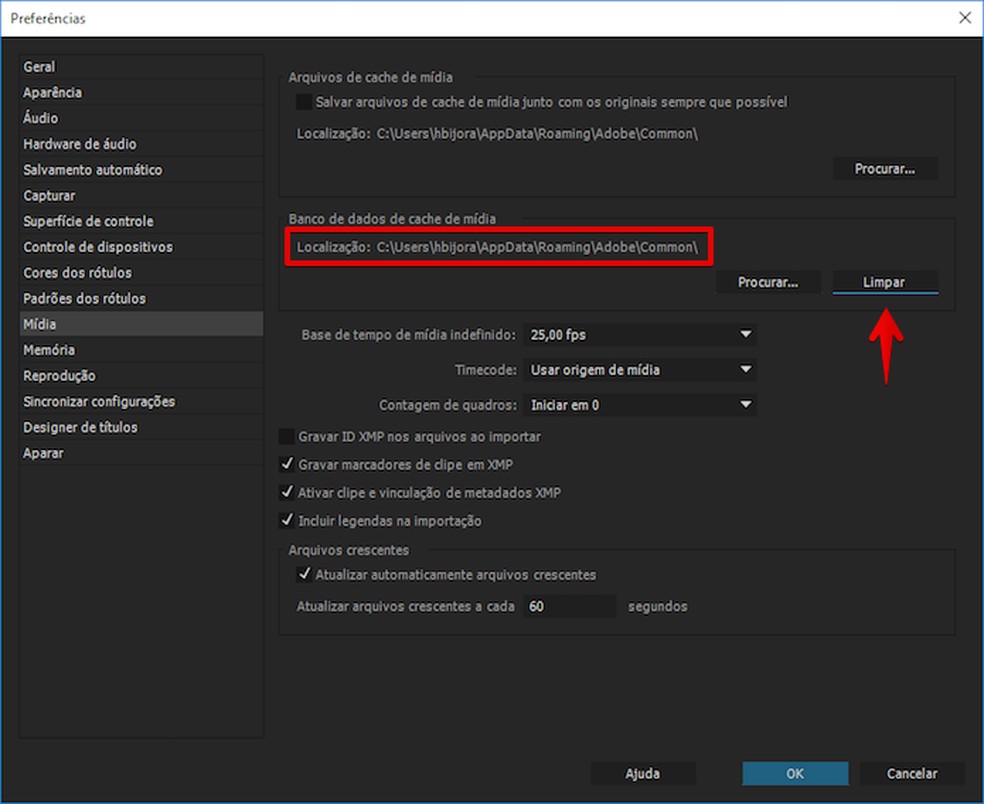Select Superfície de controle
Screen dimensions: 984x804
(x=141, y=221)
